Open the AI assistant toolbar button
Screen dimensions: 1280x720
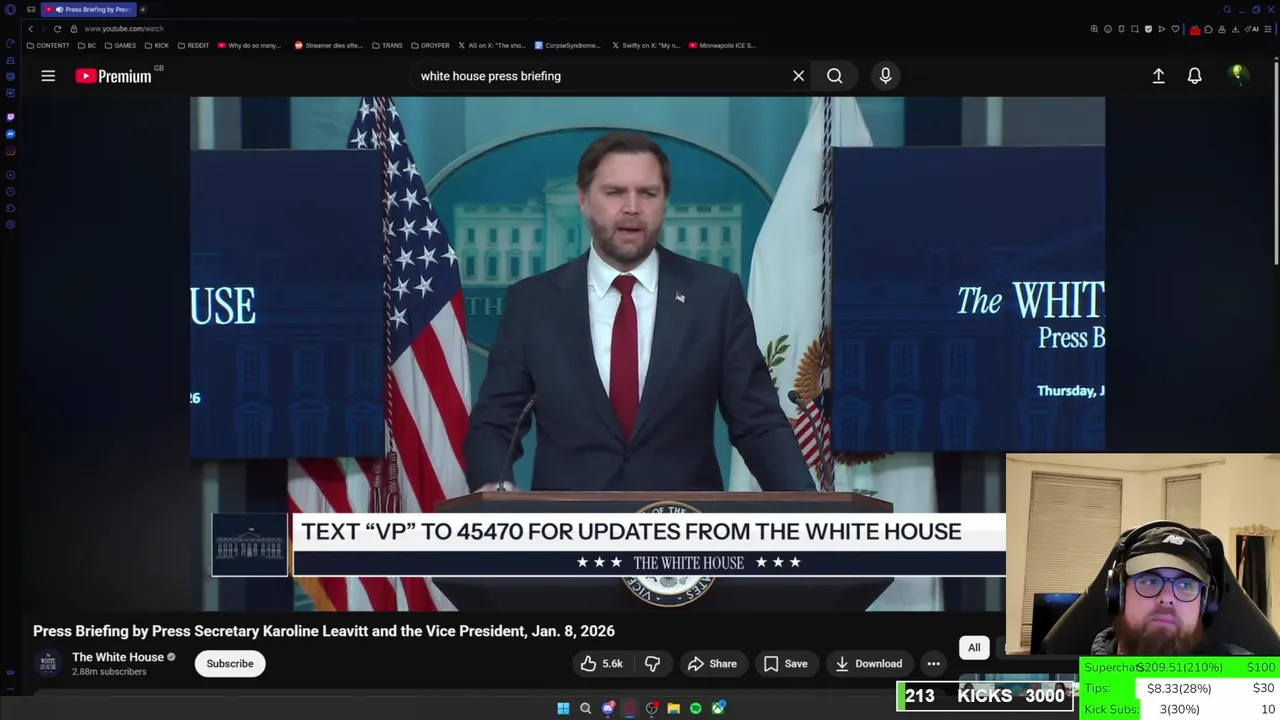pos(1252,29)
